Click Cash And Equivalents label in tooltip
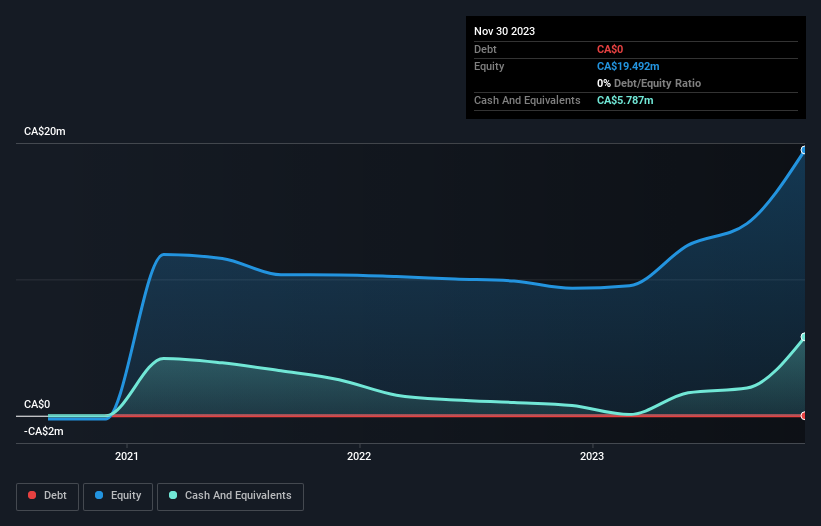Image resolution: width=821 pixels, height=526 pixels. (527, 100)
